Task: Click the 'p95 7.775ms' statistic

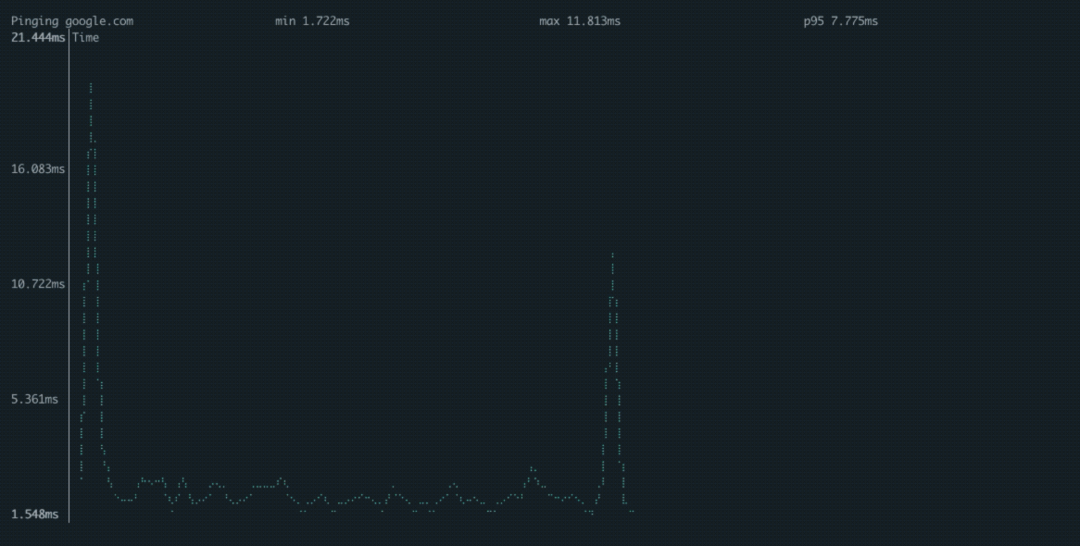Action: tap(840, 21)
